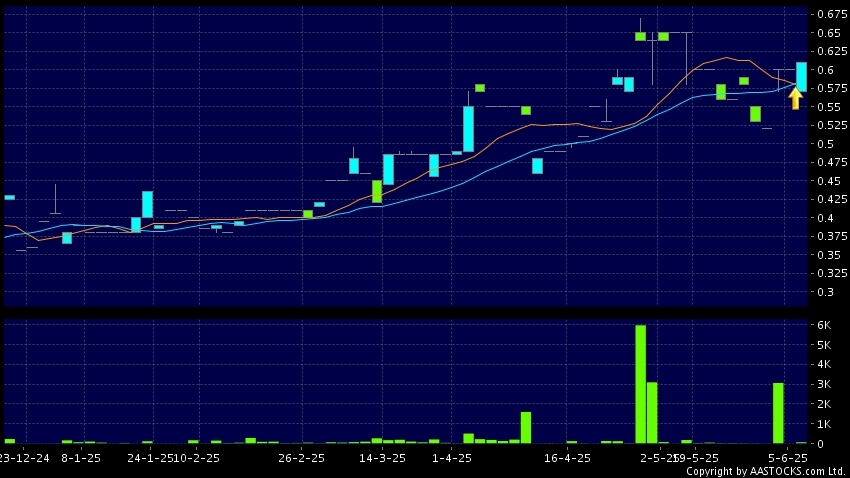Click the 0.6 price axis label
Screen dimensions: 850x478
pyautogui.click(x=826, y=69)
